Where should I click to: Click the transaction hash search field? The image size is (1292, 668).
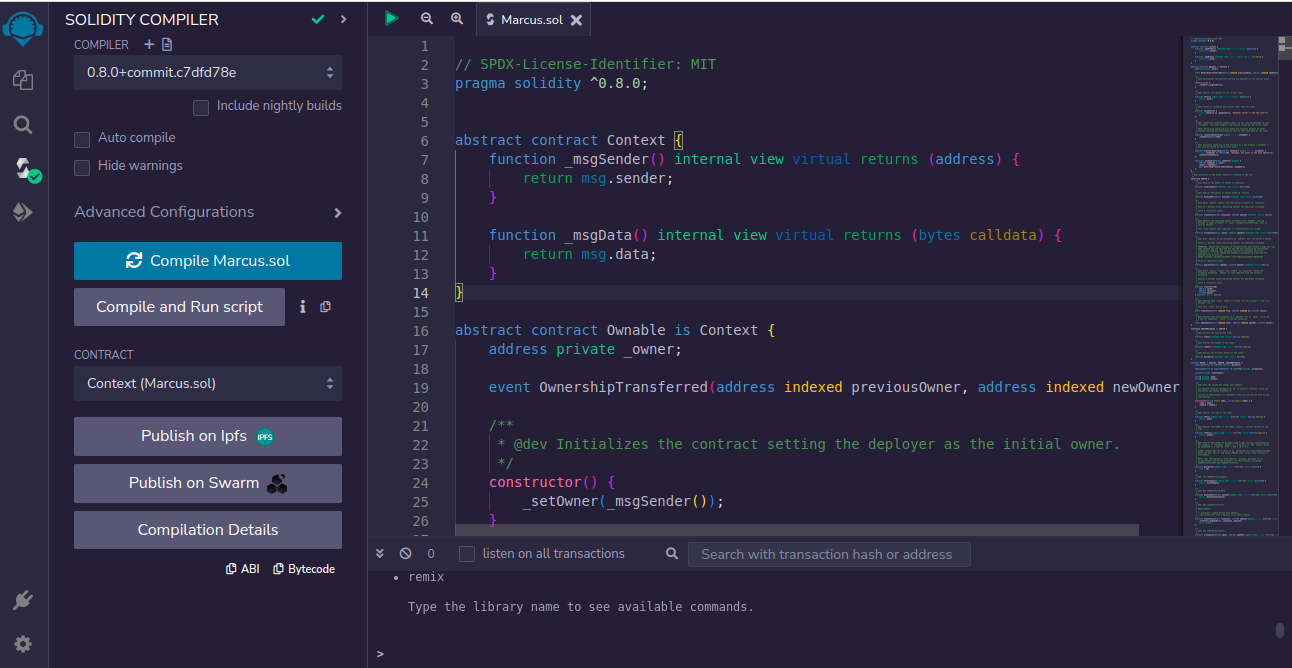click(829, 554)
